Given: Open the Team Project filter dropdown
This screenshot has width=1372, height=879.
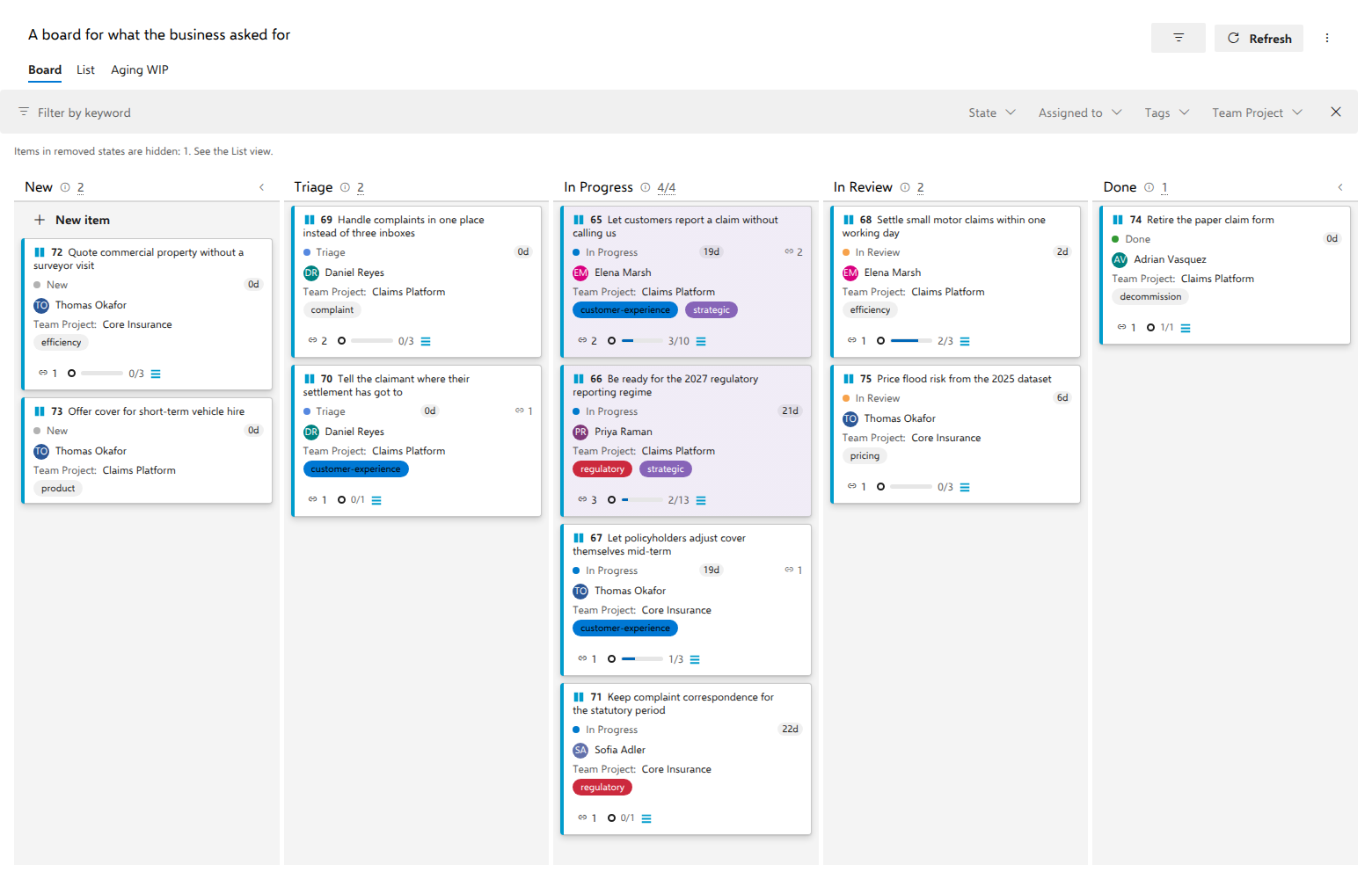Looking at the screenshot, I should [x=1257, y=113].
